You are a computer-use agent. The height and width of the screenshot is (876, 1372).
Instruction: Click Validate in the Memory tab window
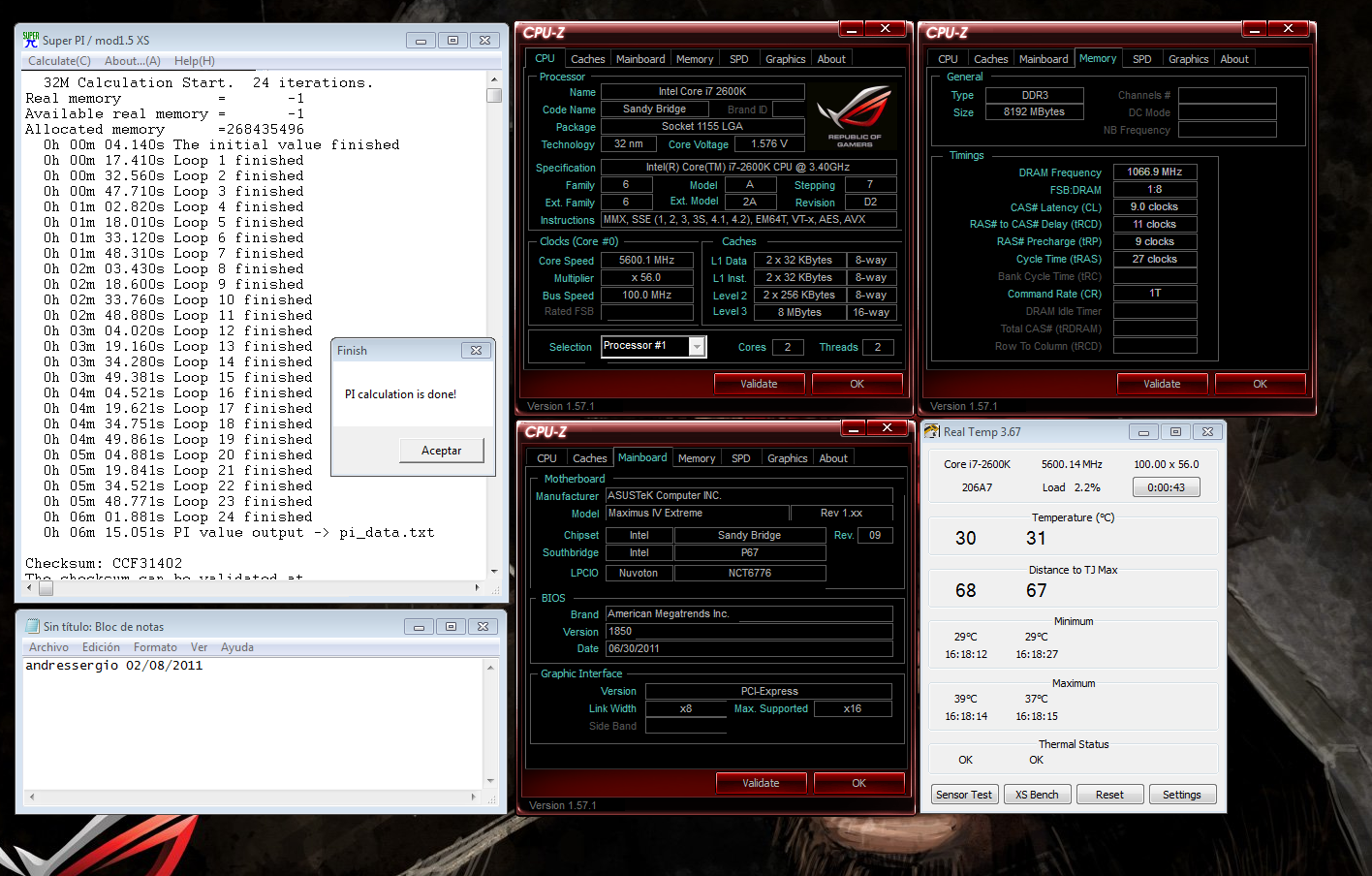tap(1162, 384)
